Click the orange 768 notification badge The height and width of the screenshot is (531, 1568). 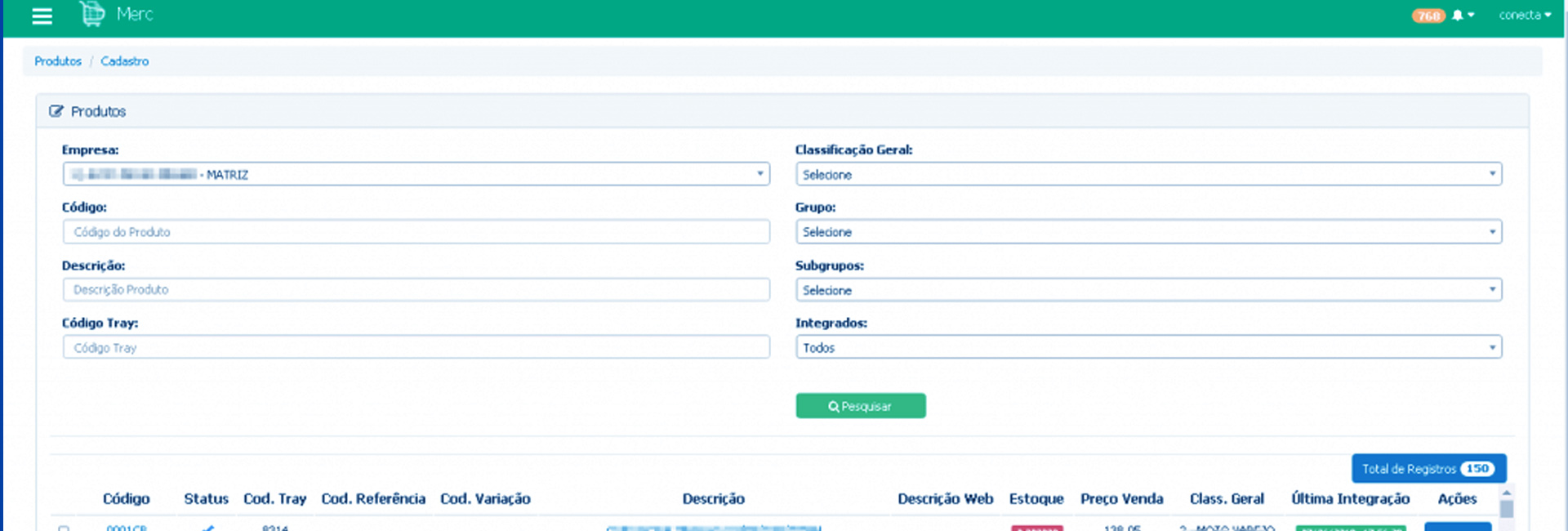coord(1428,16)
